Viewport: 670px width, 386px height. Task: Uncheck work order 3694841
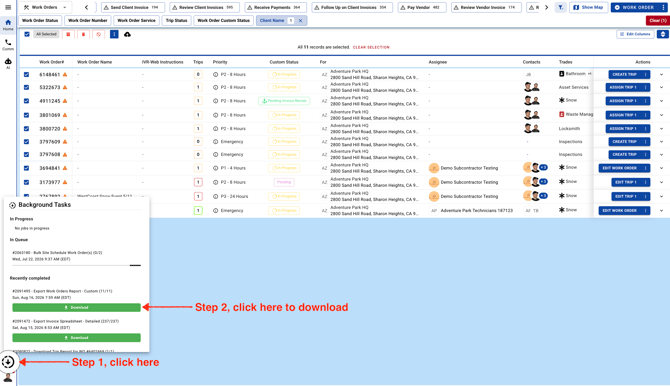[x=26, y=168]
